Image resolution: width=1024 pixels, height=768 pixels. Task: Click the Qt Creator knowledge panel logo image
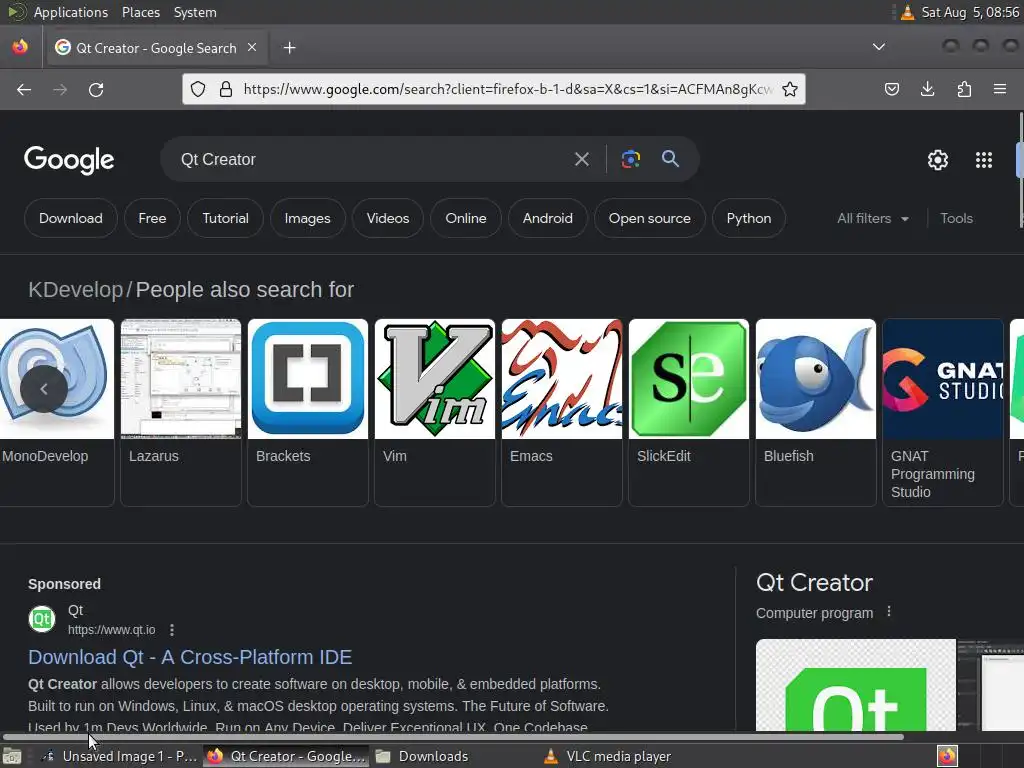[x=856, y=684]
